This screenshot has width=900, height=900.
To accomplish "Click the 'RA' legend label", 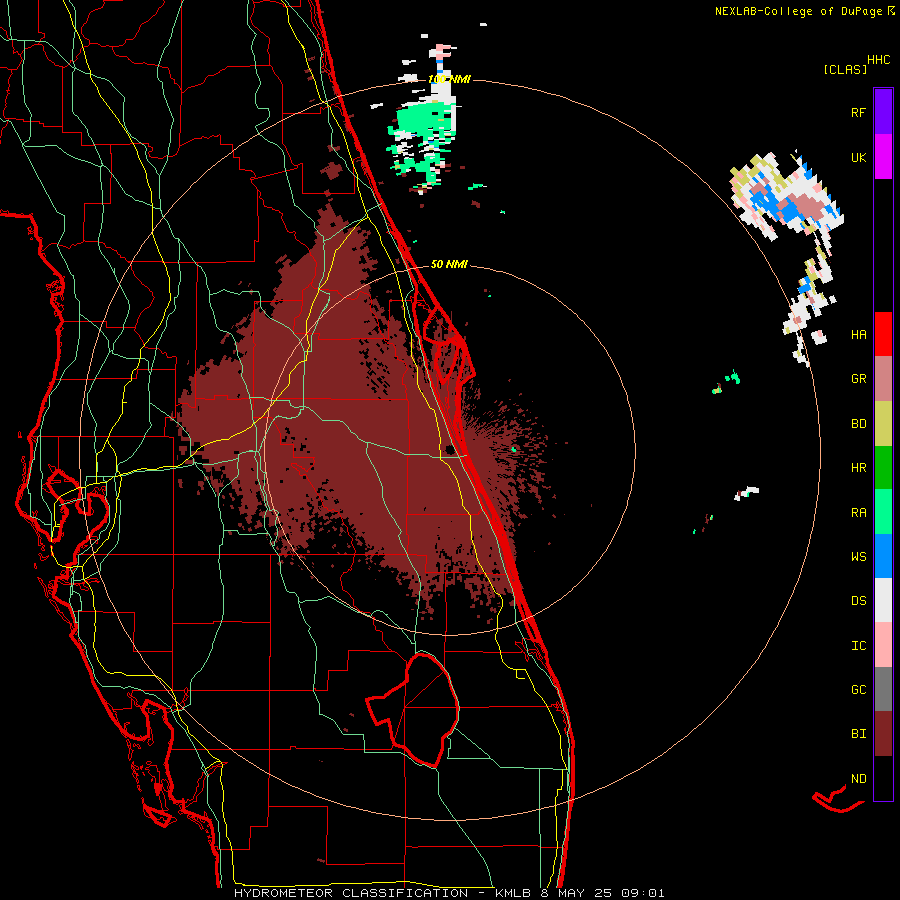I will [858, 513].
